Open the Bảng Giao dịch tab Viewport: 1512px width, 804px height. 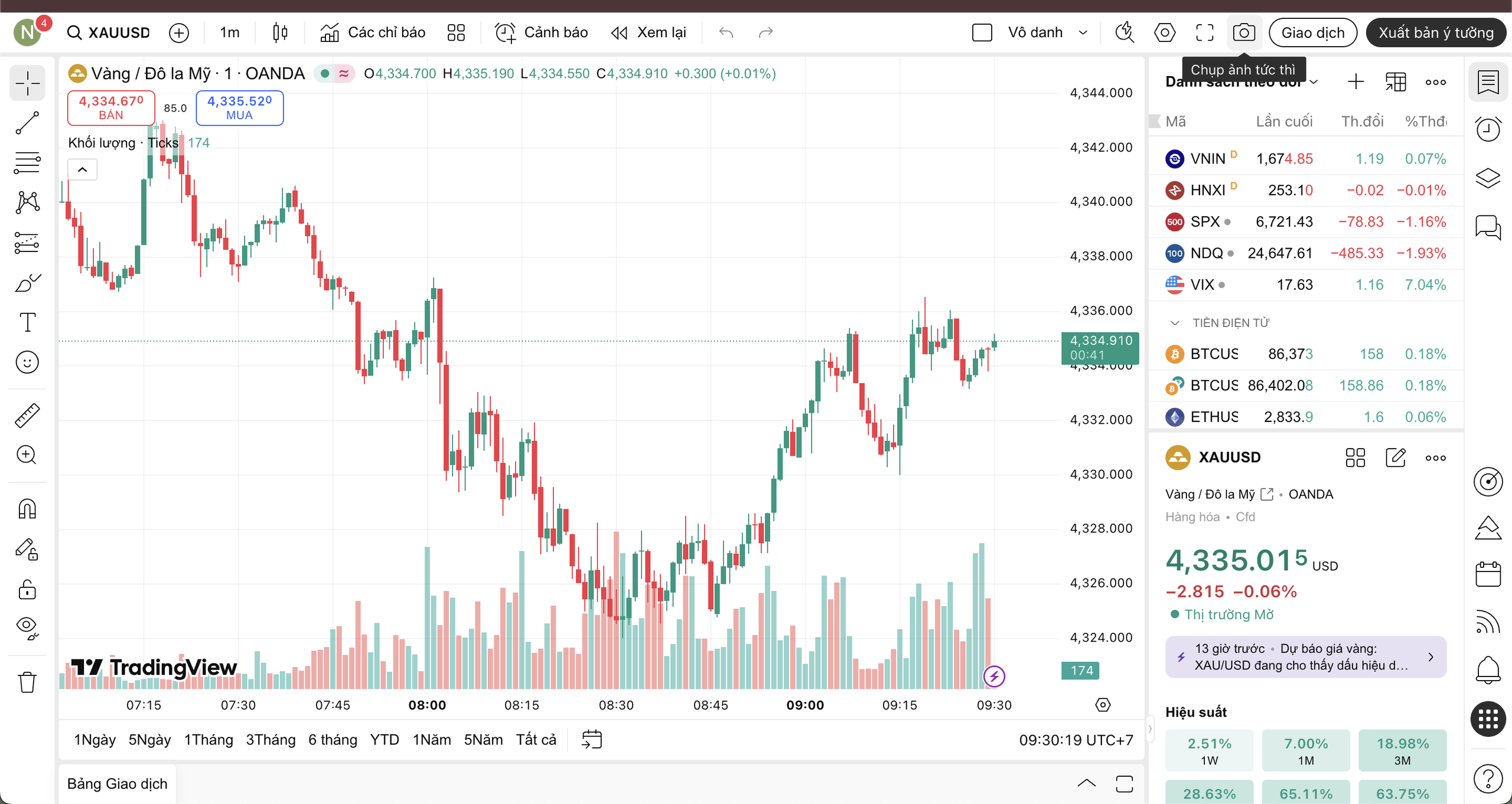pos(117,784)
